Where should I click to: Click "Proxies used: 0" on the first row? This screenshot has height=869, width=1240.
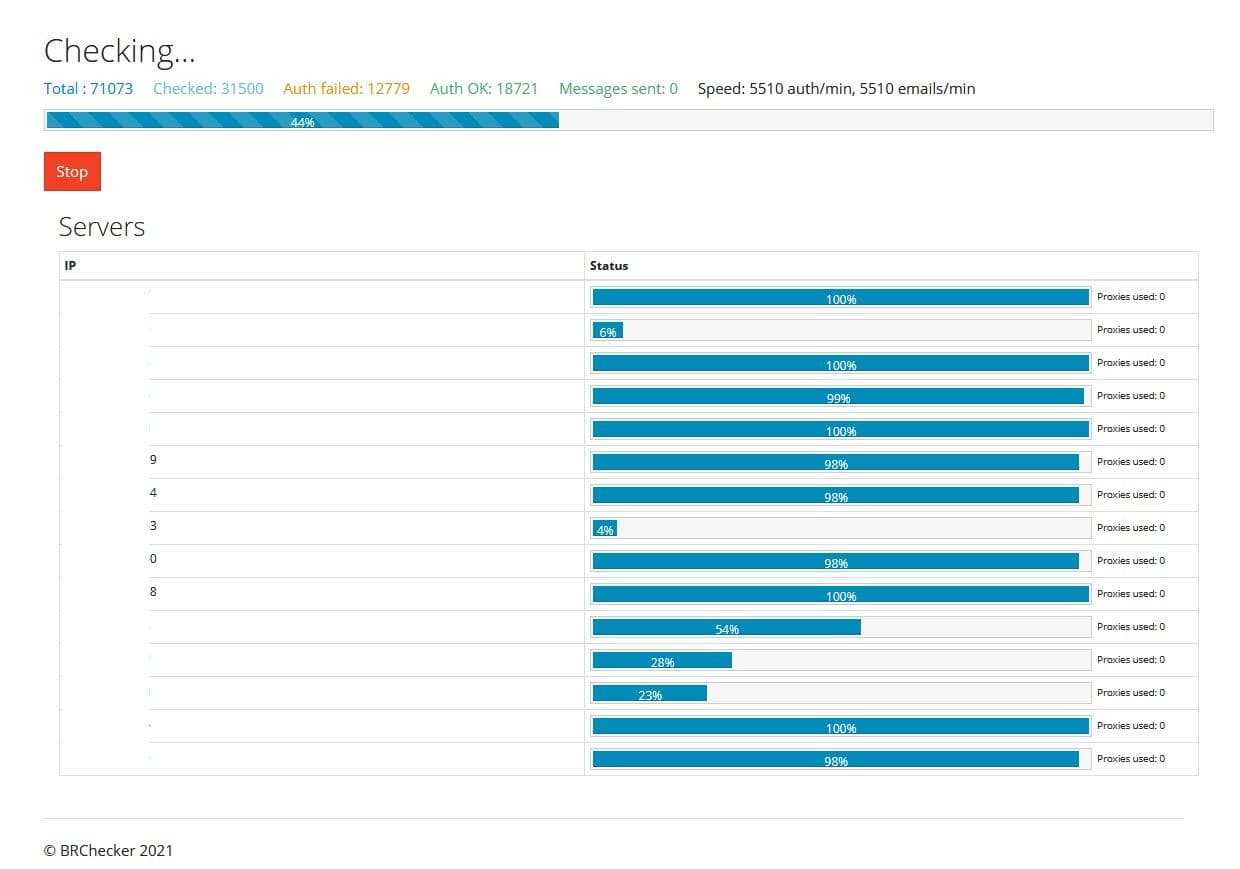click(1131, 296)
